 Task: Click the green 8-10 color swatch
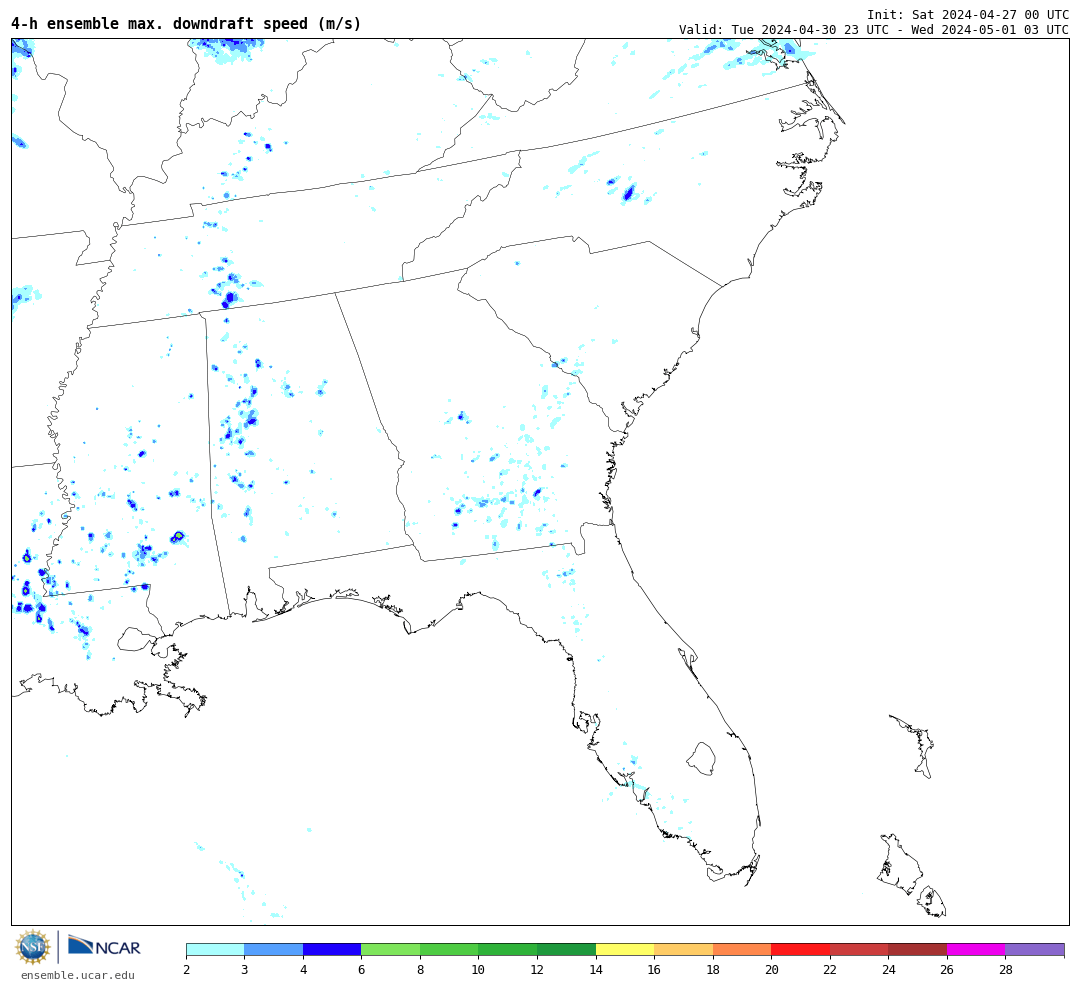pos(449,949)
